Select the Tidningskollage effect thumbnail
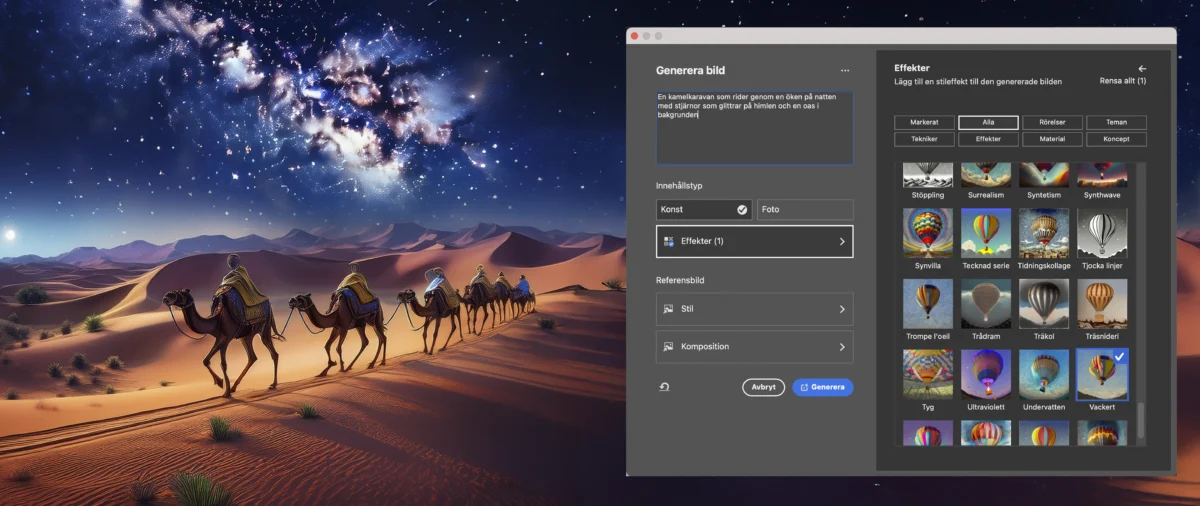The width and height of the screenshot is (1200, 506). [1044, 233]
